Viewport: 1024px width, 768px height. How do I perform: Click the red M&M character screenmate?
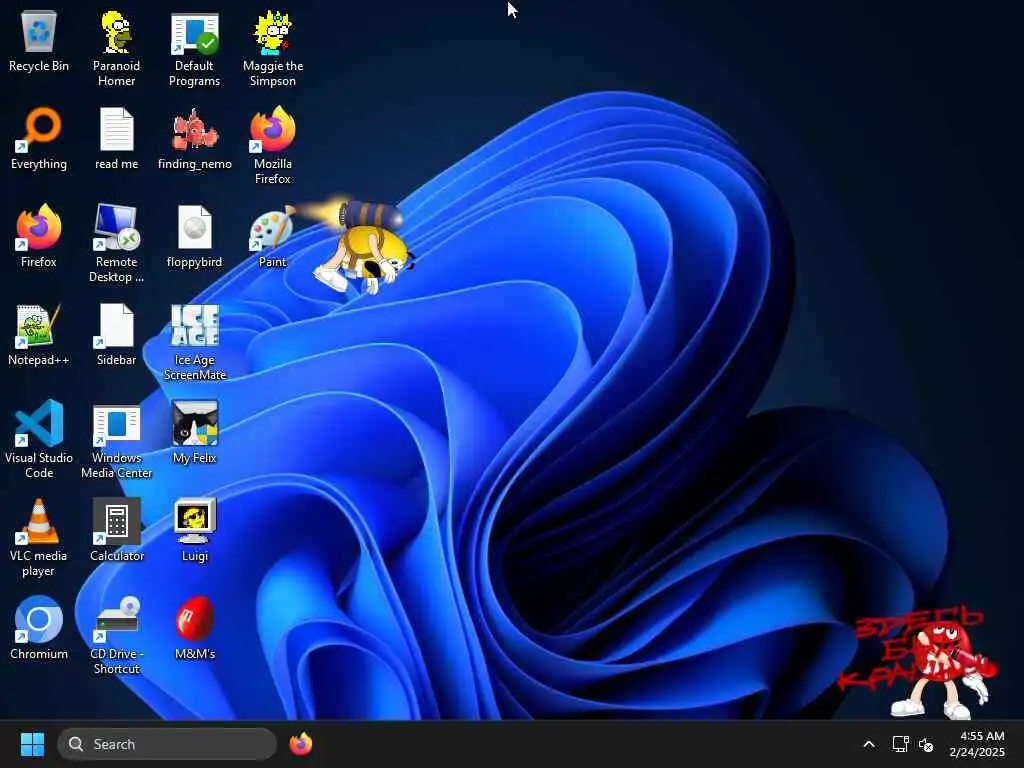pos(944,669)
